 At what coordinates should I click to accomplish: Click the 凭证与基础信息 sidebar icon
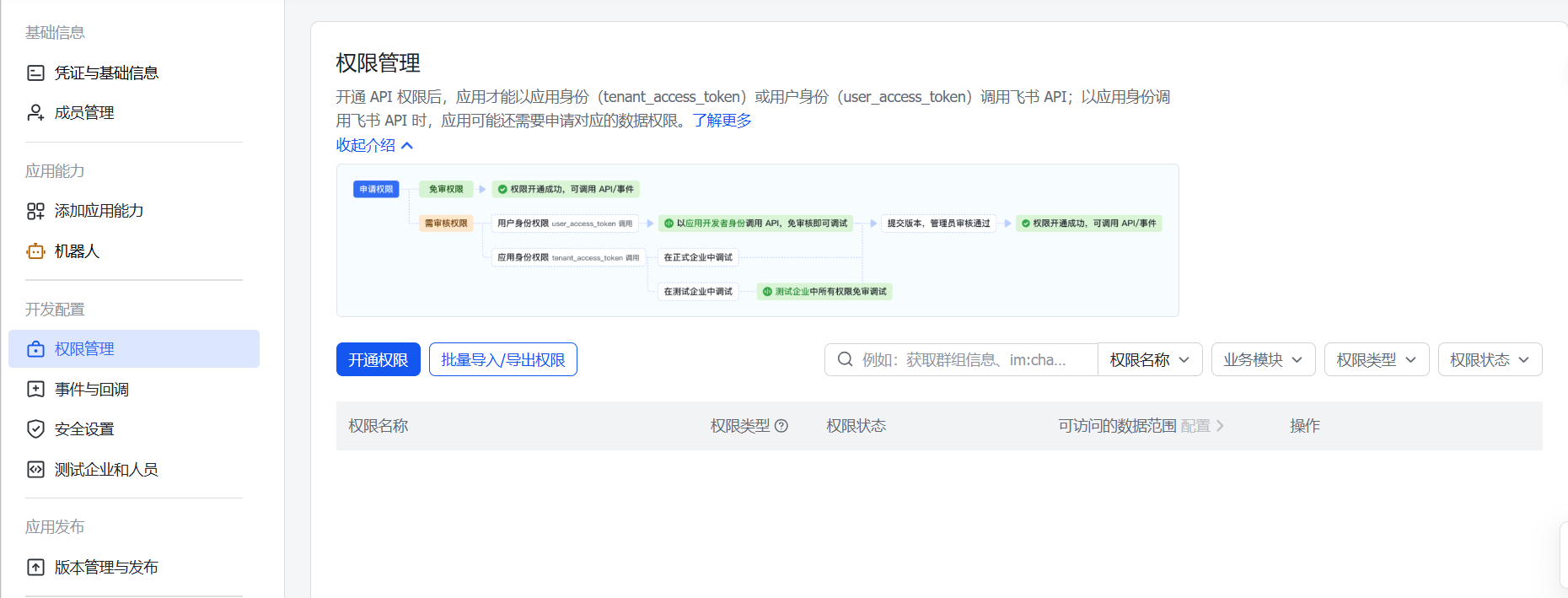point(35,73)
